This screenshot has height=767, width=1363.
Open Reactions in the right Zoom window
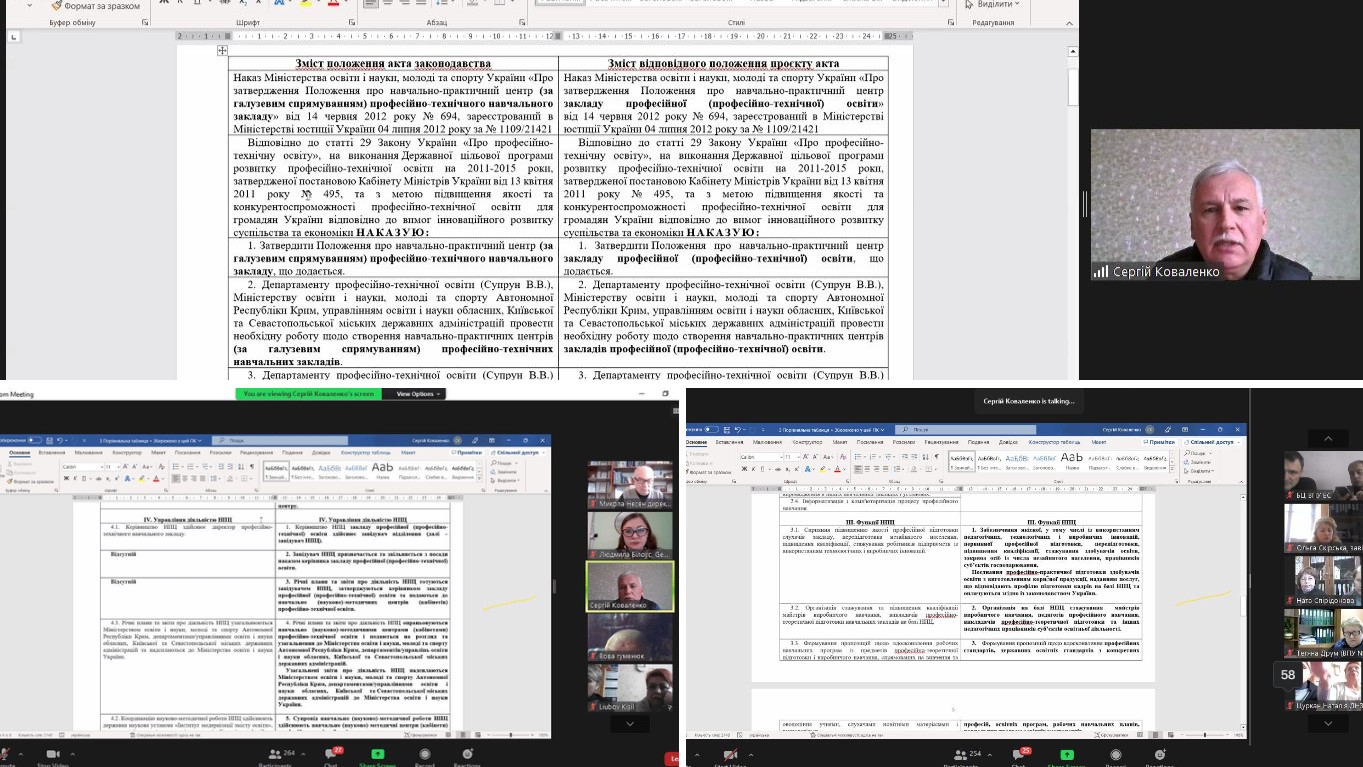(x=1160, y=755)
